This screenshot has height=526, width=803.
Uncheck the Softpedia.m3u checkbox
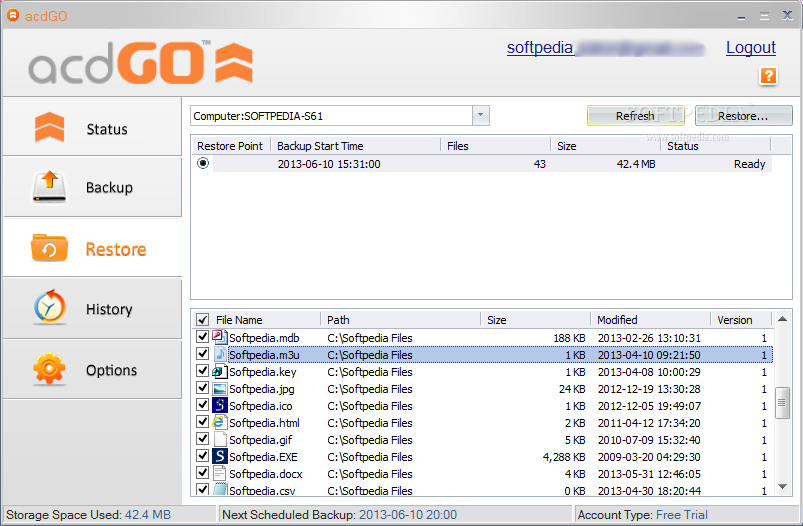click(202, 354)
